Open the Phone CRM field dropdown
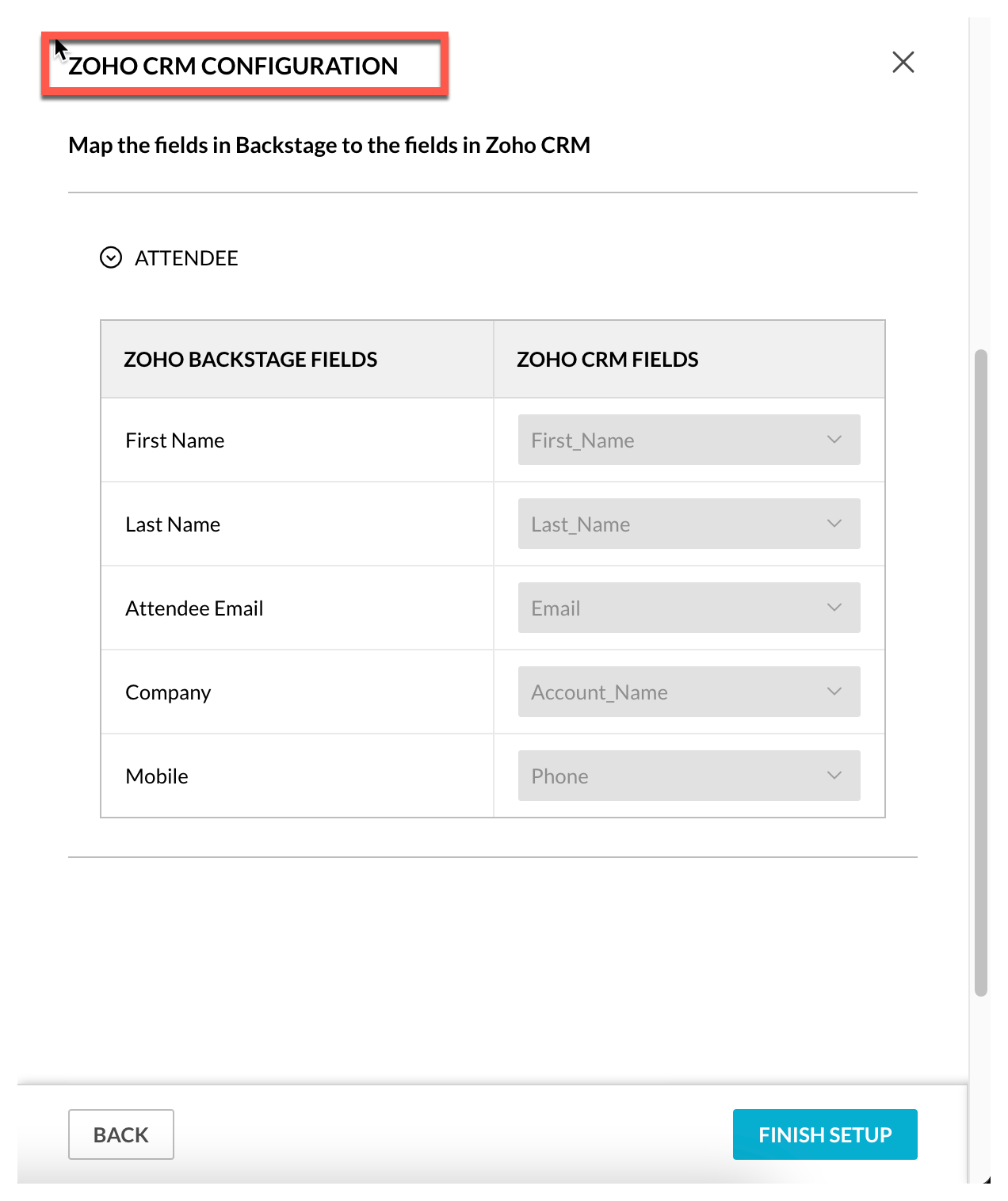This screenshot has height=1201, width=1008. coord(688,776)
